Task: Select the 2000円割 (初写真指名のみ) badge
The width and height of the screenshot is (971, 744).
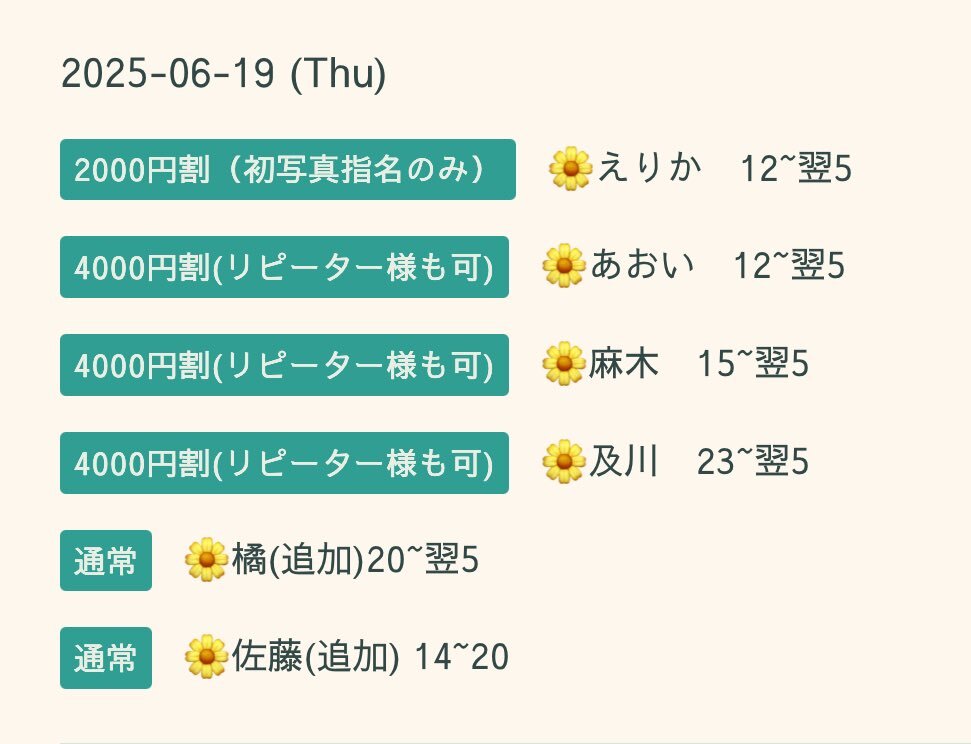Action: pyautogui.click(x=288, y=169)
